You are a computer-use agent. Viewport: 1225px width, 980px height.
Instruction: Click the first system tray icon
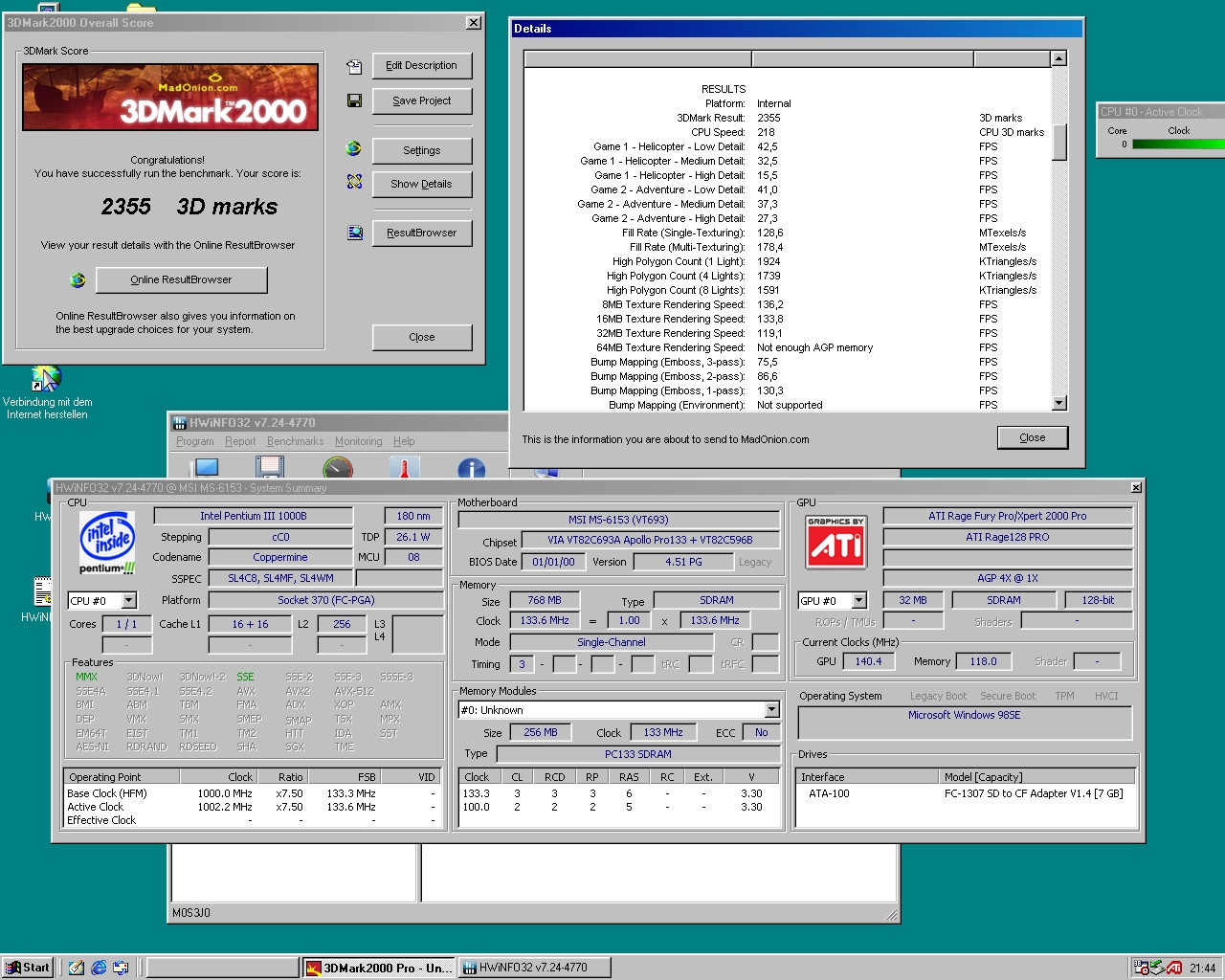click(1142, 968)
